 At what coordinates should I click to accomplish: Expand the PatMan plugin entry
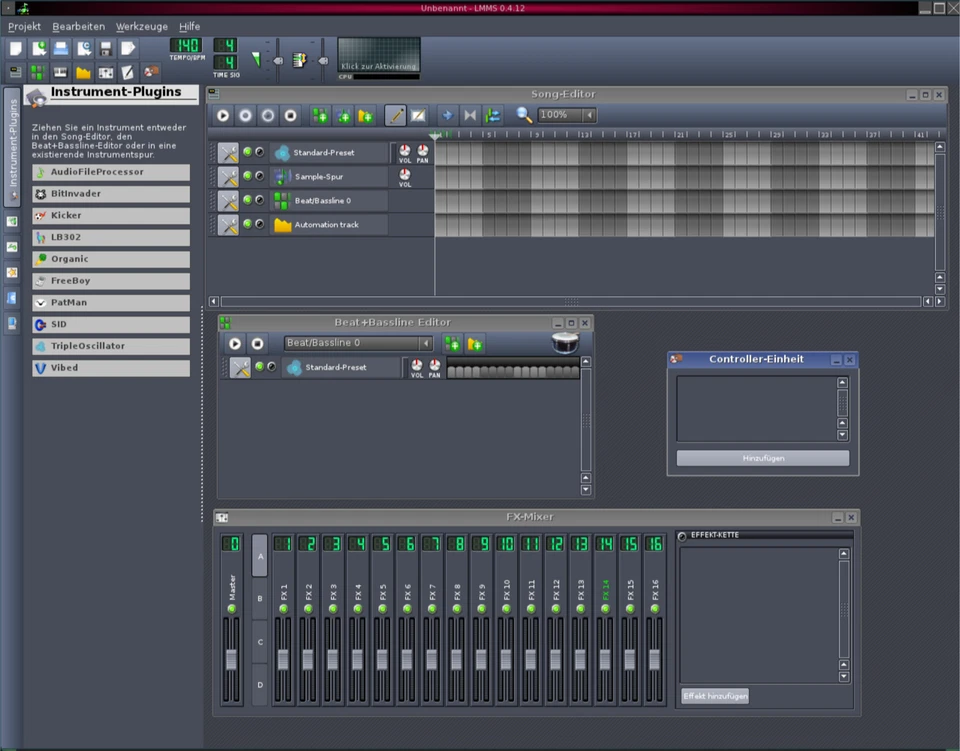pos(110,302)
